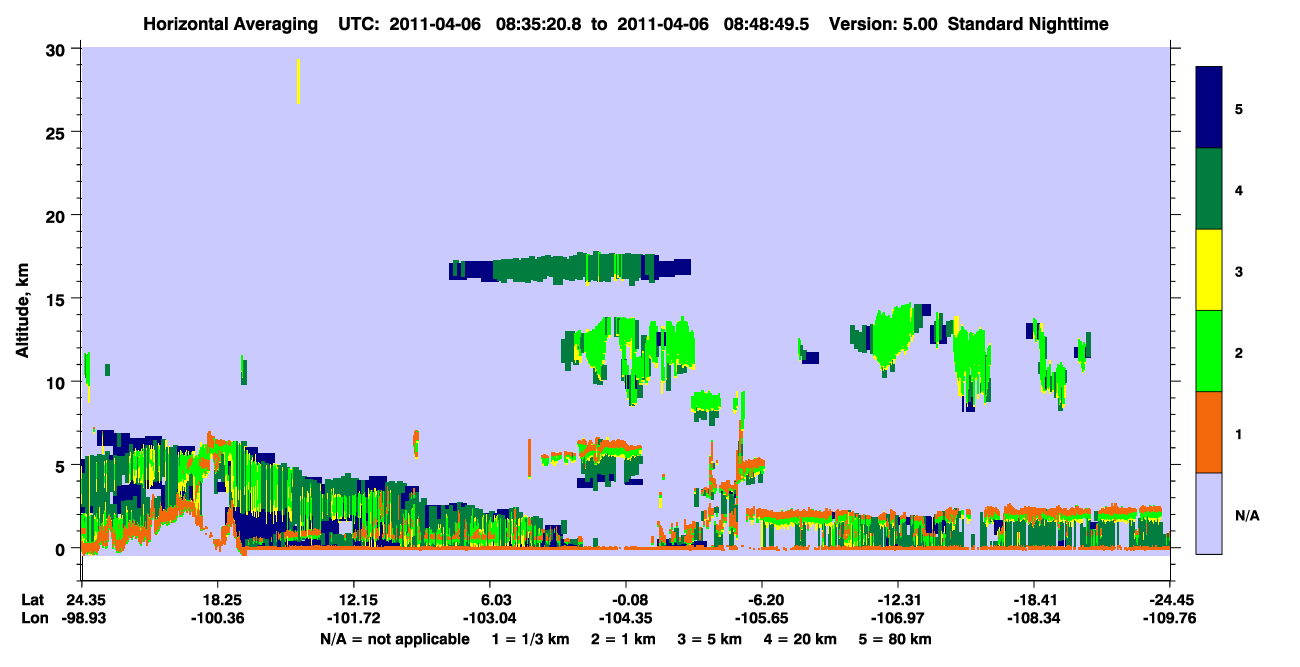Click 'Version: 5.00' in the title
This screenshot has height=667, width=1300.
pyautogui.click(x=883, y=24)
